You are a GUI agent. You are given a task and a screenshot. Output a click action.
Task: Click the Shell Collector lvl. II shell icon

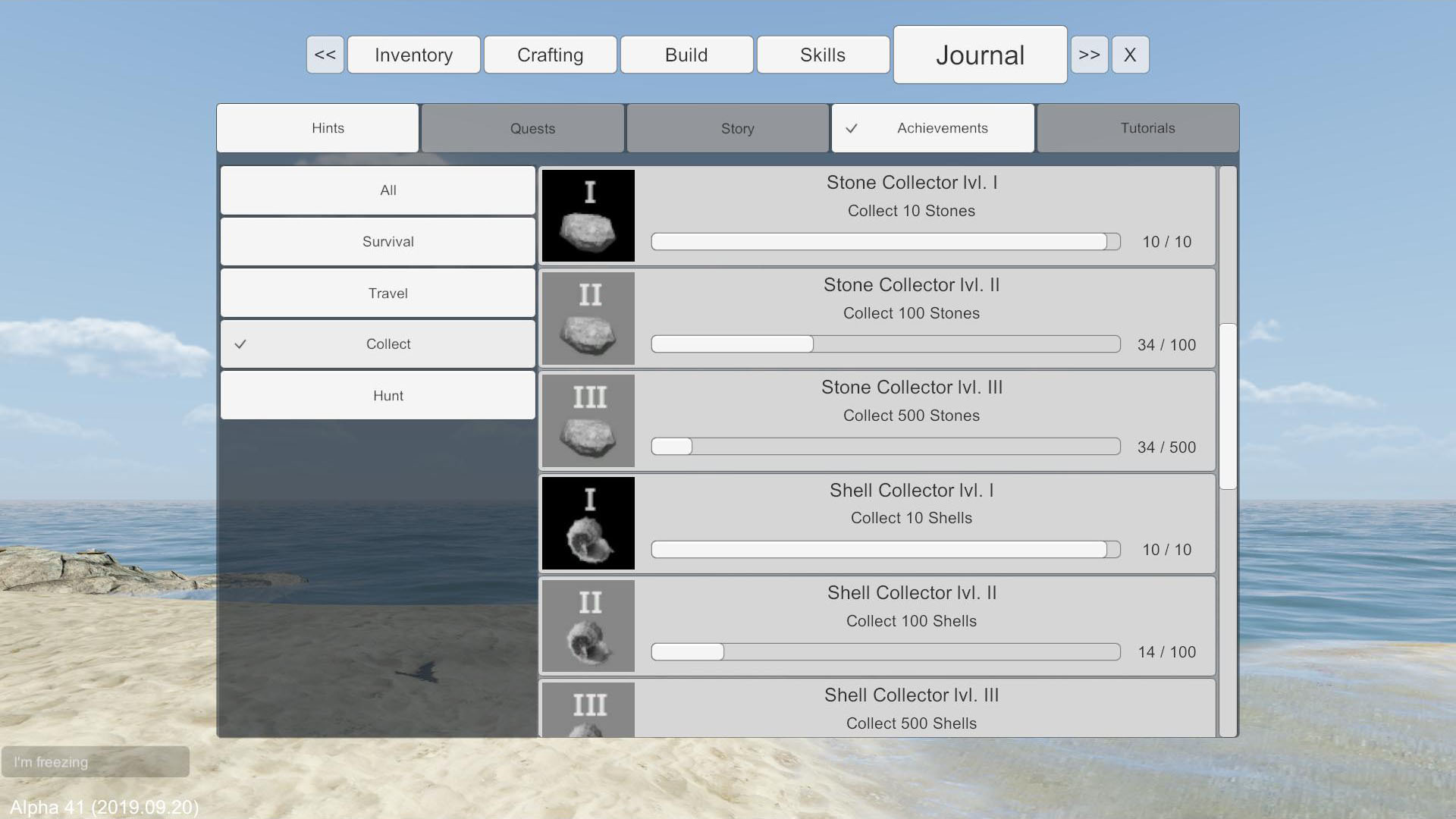(x=588, y=626)
